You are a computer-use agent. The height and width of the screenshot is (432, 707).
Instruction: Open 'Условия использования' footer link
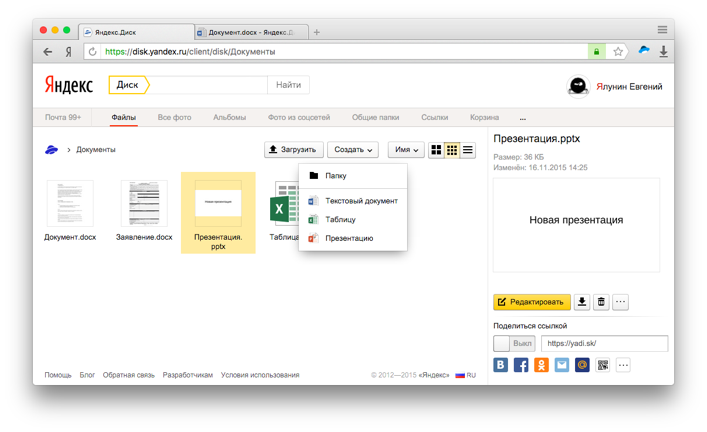[x=260, y=375]
